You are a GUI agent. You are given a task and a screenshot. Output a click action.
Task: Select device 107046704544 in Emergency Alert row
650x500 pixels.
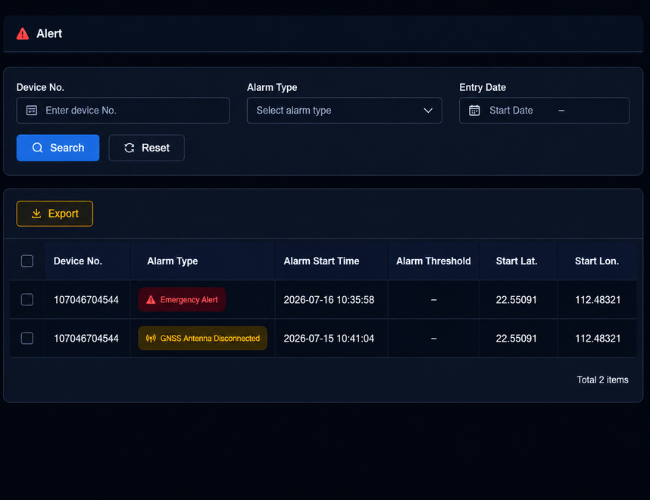point(86,300)
